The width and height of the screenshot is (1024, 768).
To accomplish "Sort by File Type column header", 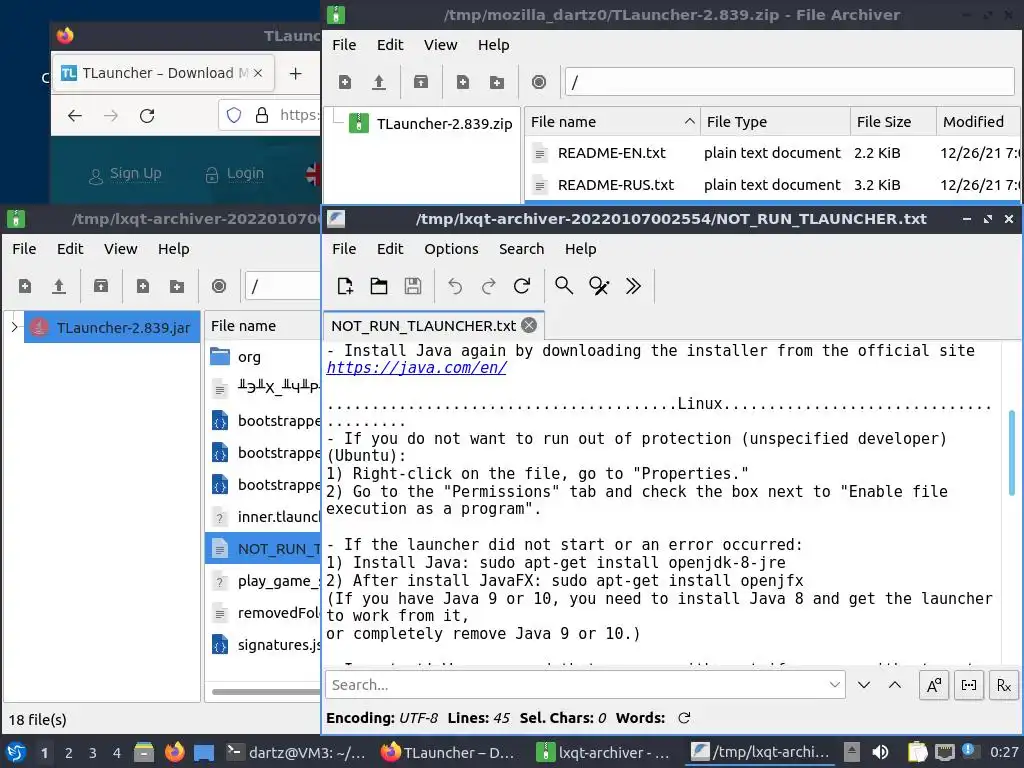I will 775,122.
